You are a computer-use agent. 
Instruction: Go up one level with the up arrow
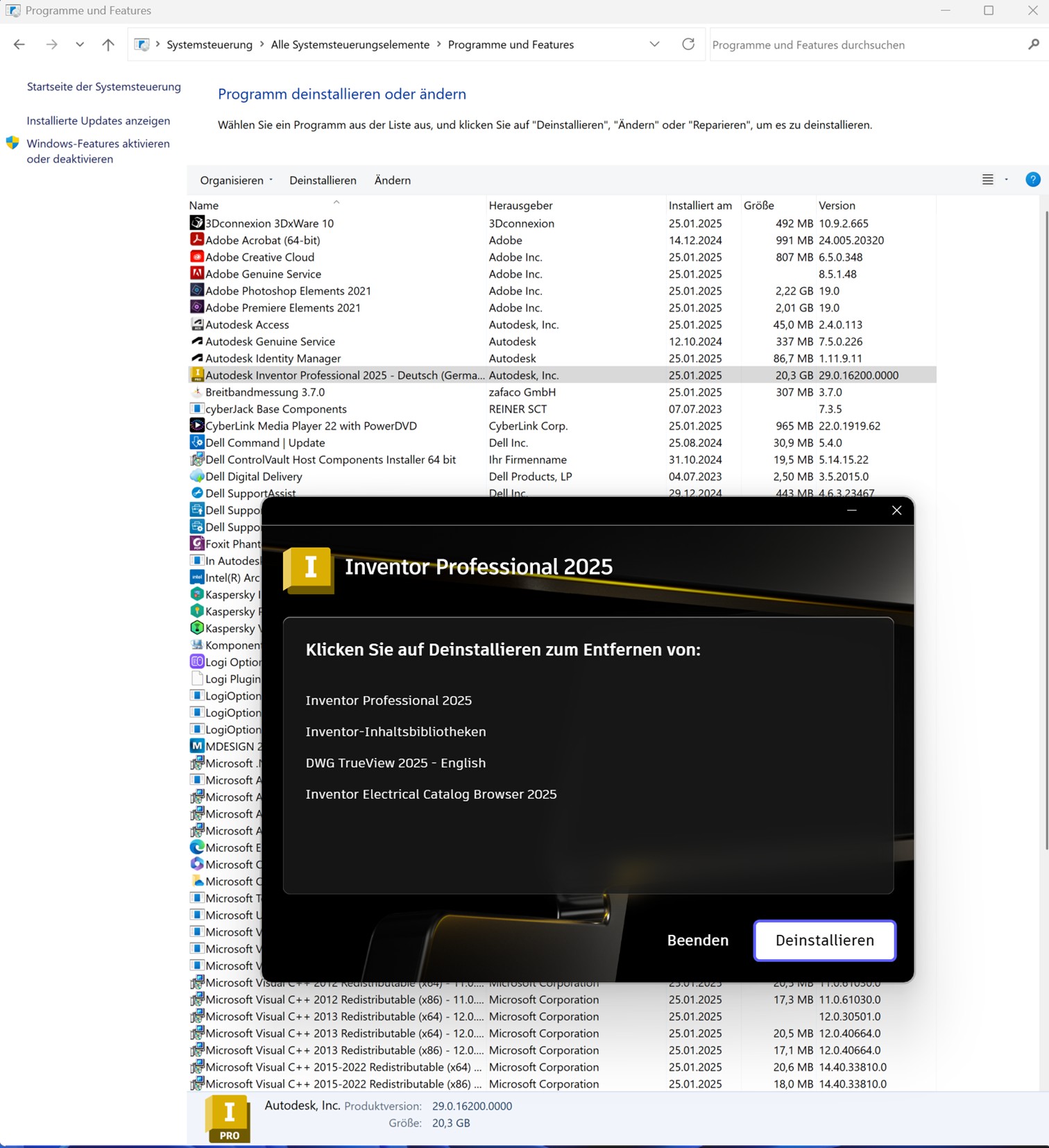[x=108, y=44]
